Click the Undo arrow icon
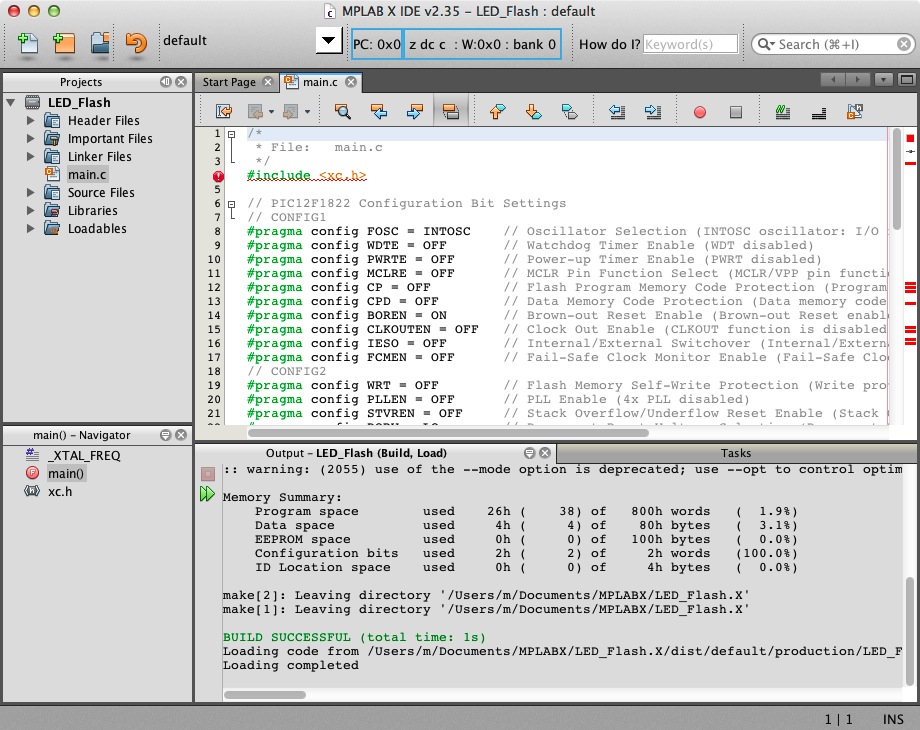Image resolution: width=920 pixels, height=730 pixels. tap(136, 42)
